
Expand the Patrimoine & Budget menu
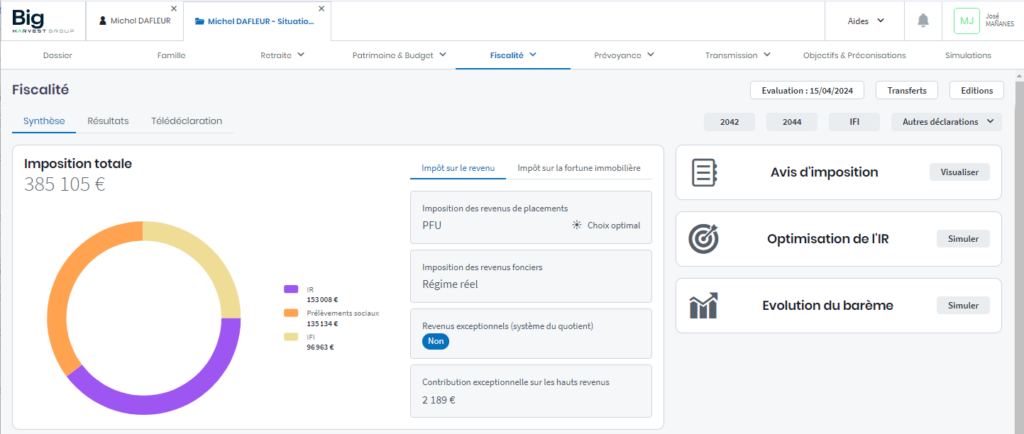[x=400, y=55]
